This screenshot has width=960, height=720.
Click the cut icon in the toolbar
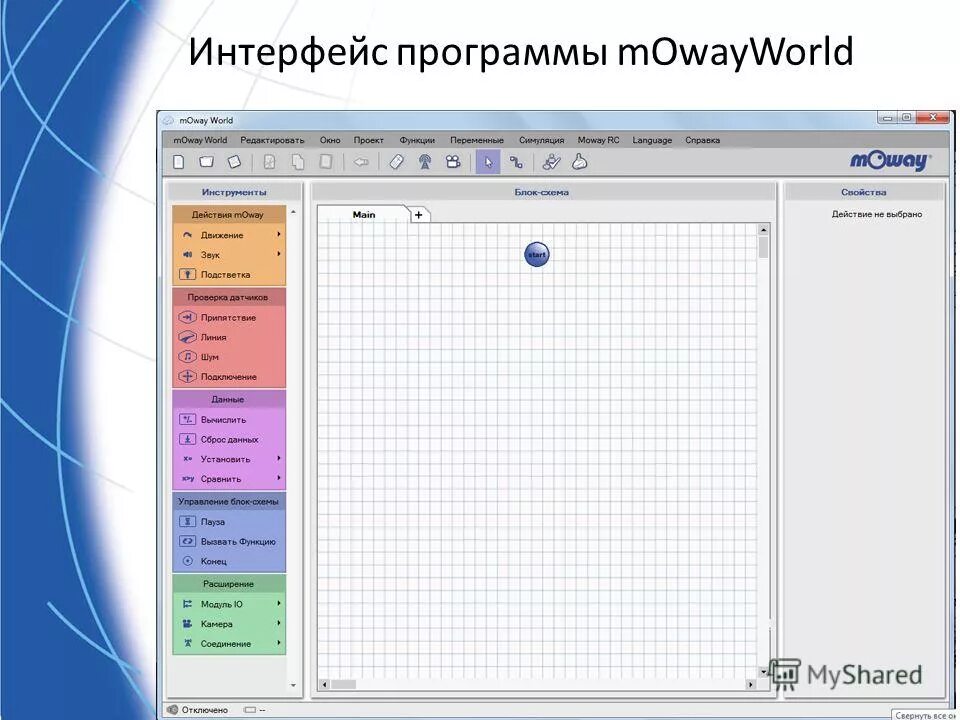click(x=269, y=162)
